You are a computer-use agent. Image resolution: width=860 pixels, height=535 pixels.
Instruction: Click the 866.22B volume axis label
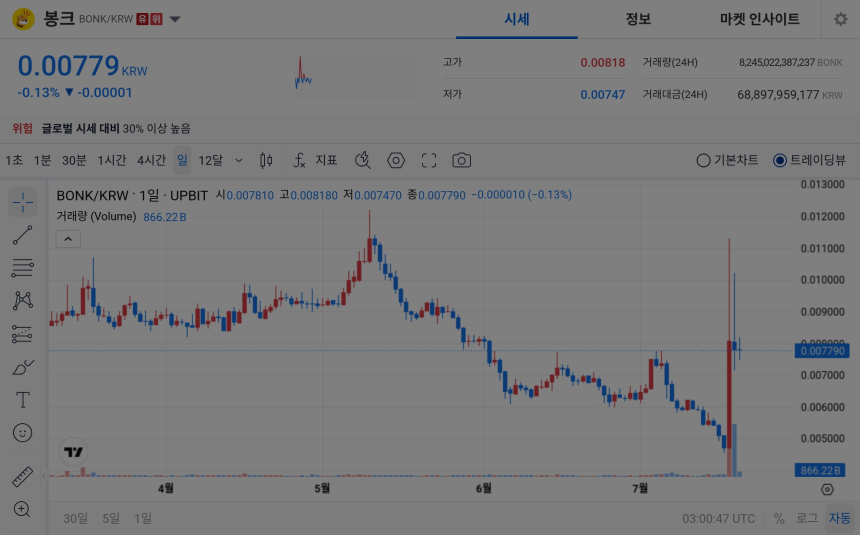pyautogui.click(x=820, y=470)
